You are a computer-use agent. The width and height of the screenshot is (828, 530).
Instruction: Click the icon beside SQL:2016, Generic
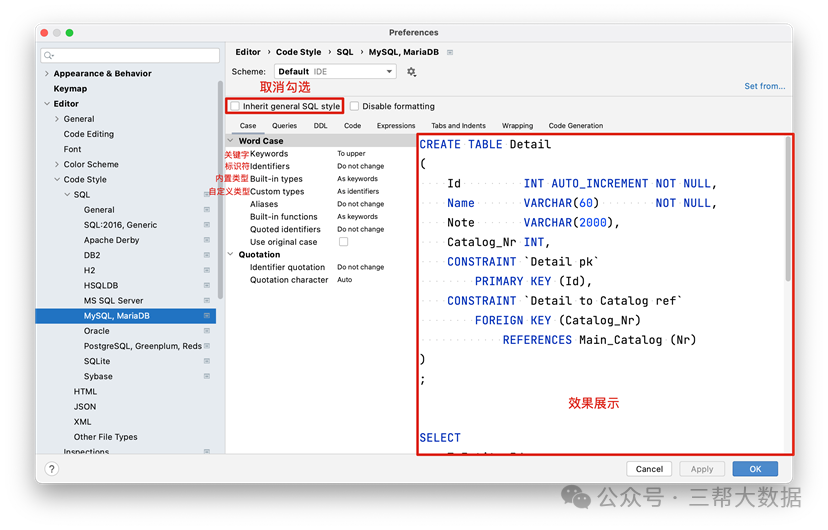[207, 225]
